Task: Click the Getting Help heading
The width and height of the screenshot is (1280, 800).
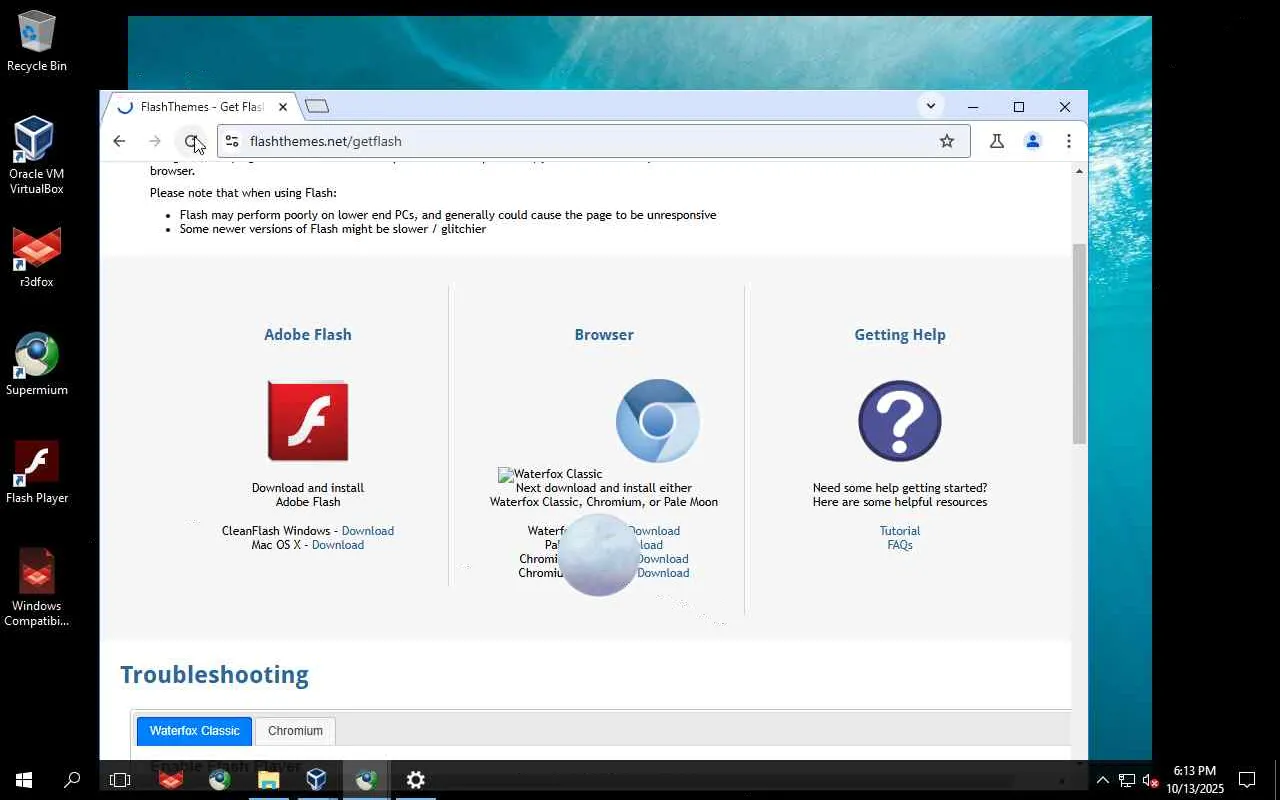Action: (x=900, y=335)
